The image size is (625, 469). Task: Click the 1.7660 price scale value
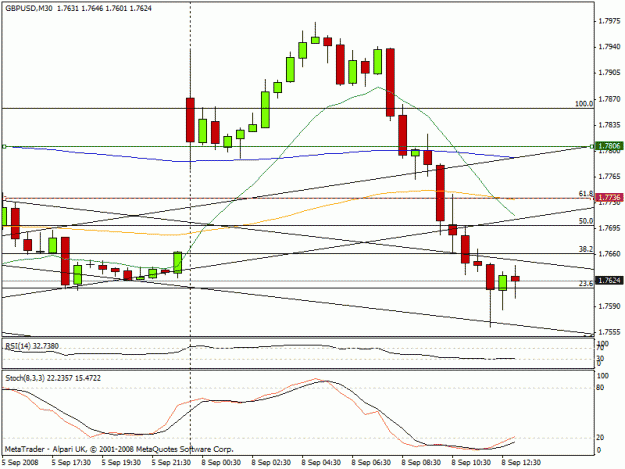click(609, 254)
